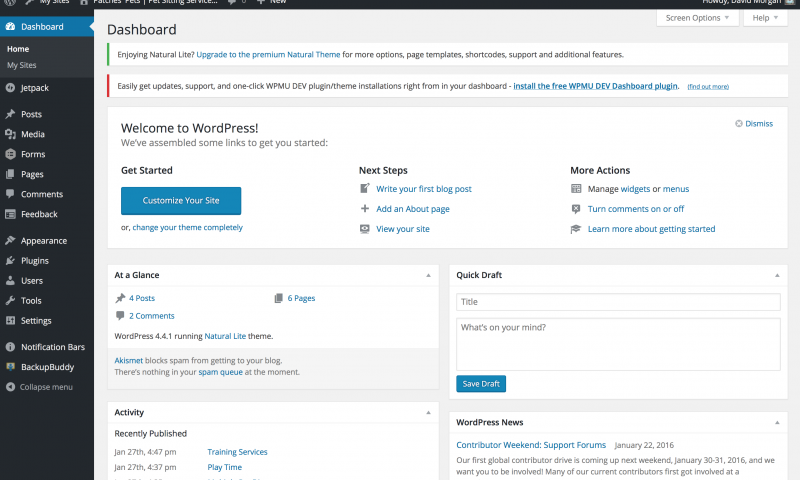
Task: Open the Akismet link
Action: [129, 361]
